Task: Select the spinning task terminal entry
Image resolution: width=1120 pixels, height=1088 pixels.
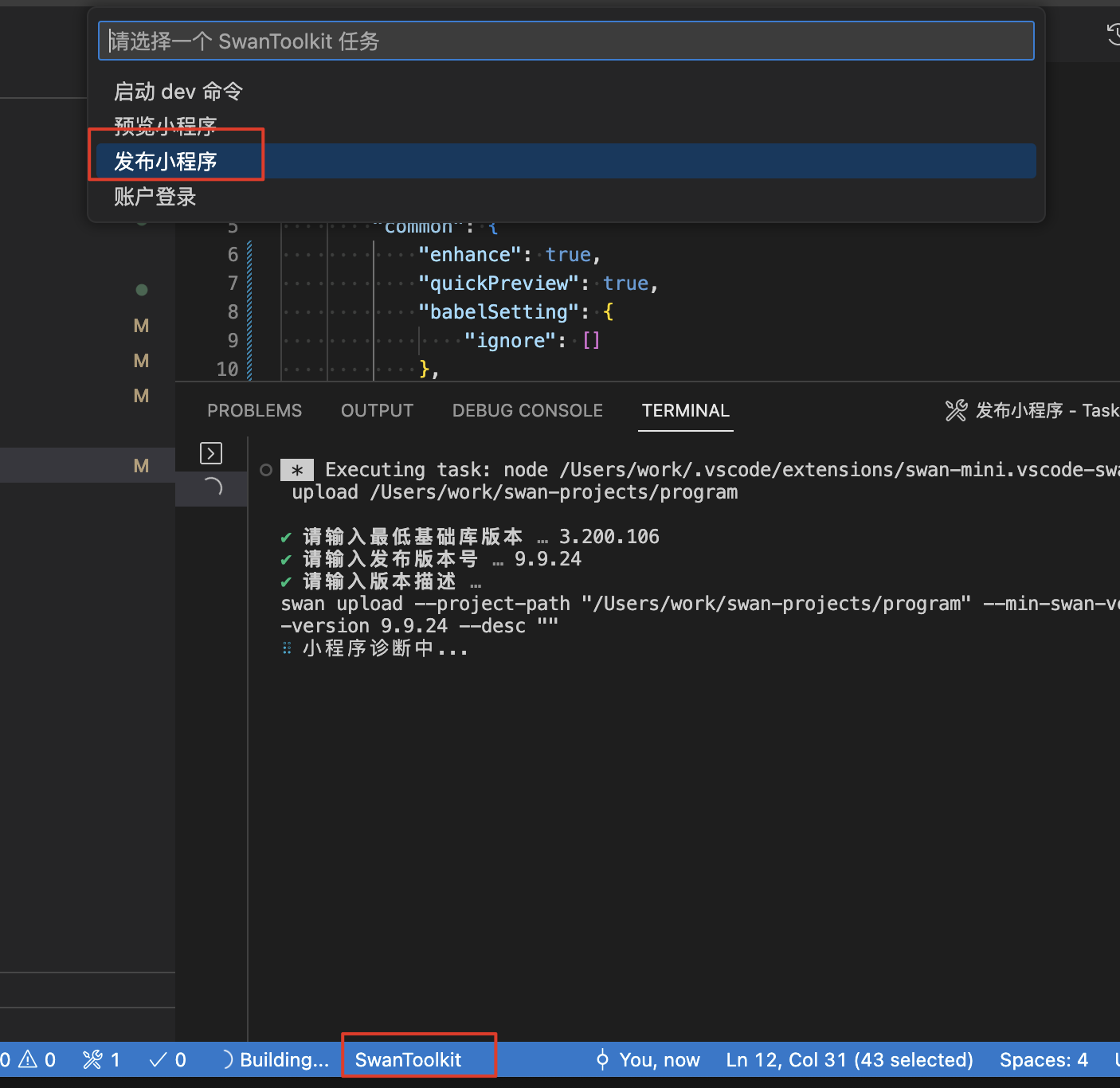Action: (x=212, y=487)
